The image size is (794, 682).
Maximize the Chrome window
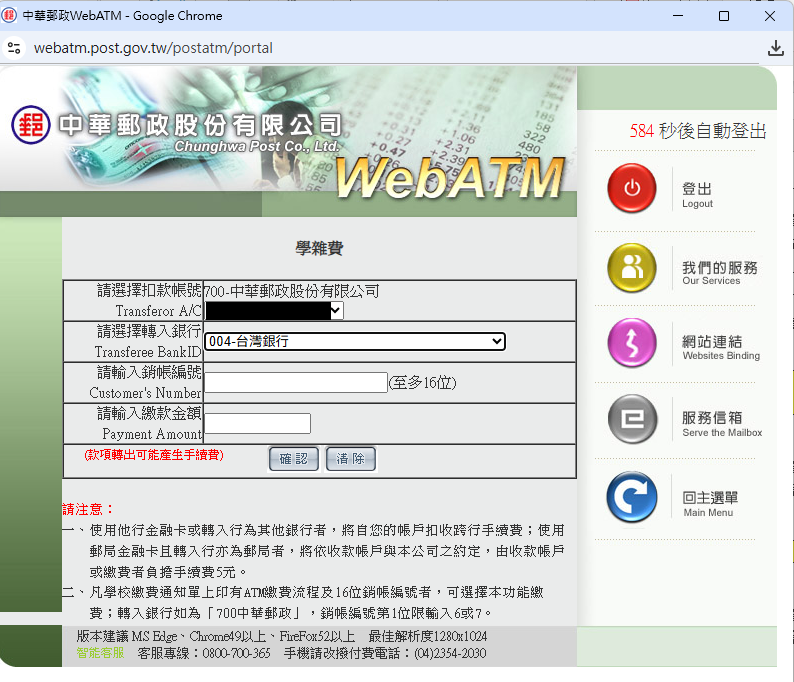tap(724, 16)
